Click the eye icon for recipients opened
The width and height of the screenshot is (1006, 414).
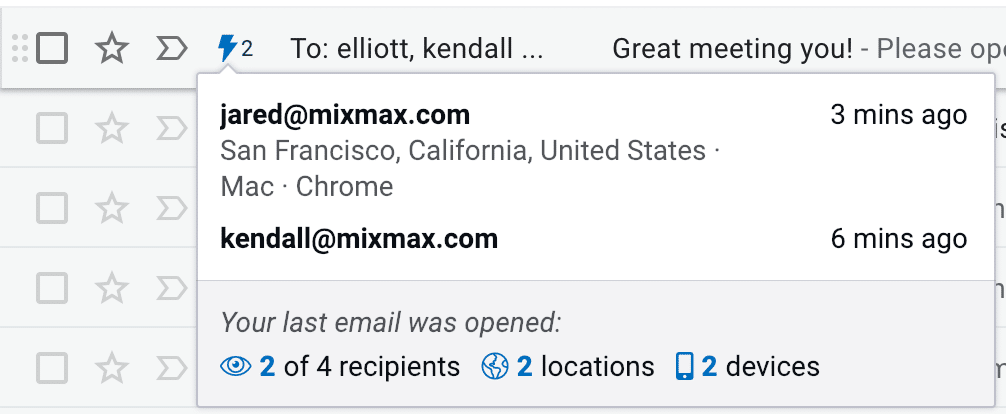point(236,367)
